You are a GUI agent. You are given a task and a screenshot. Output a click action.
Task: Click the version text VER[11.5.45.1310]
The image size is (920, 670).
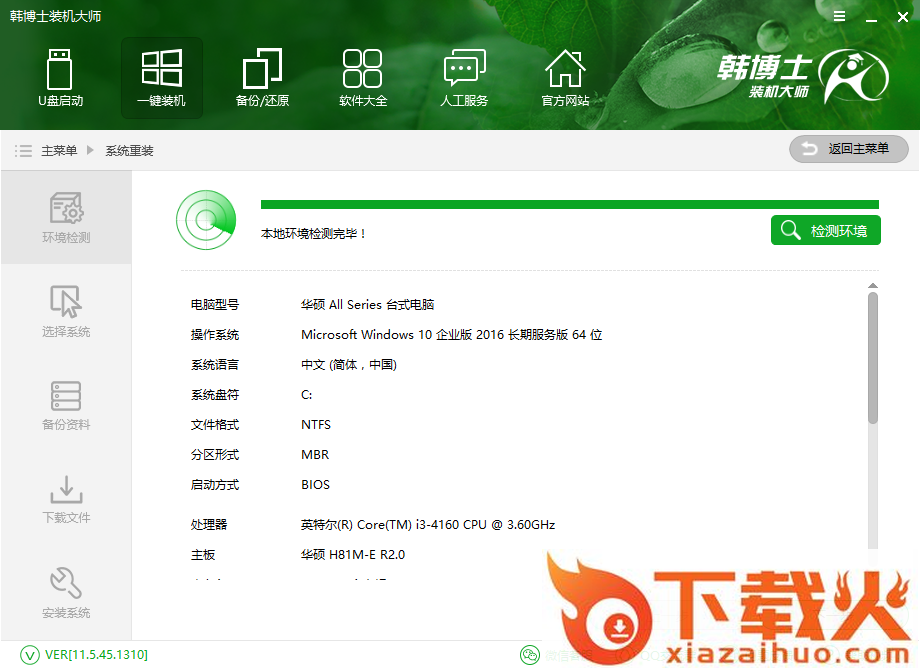coord(96,655)
